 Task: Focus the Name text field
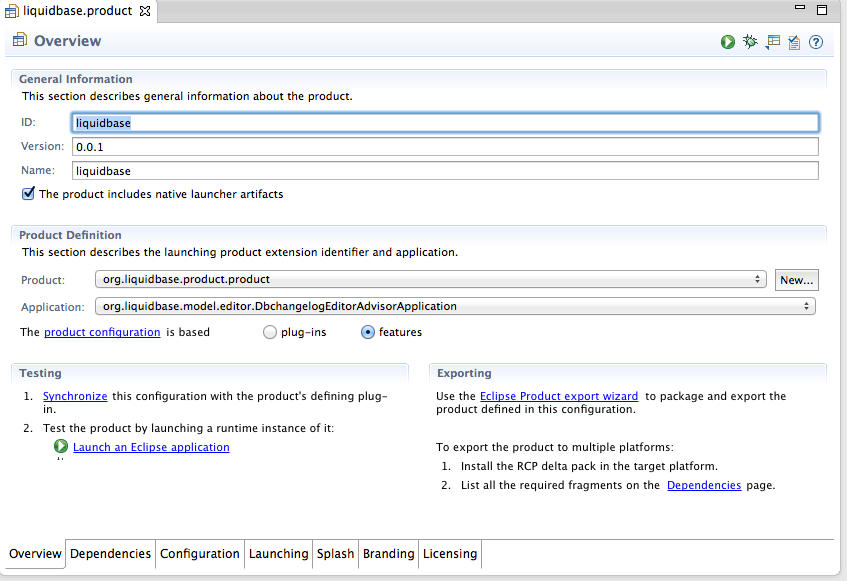[x=445, y=171]
